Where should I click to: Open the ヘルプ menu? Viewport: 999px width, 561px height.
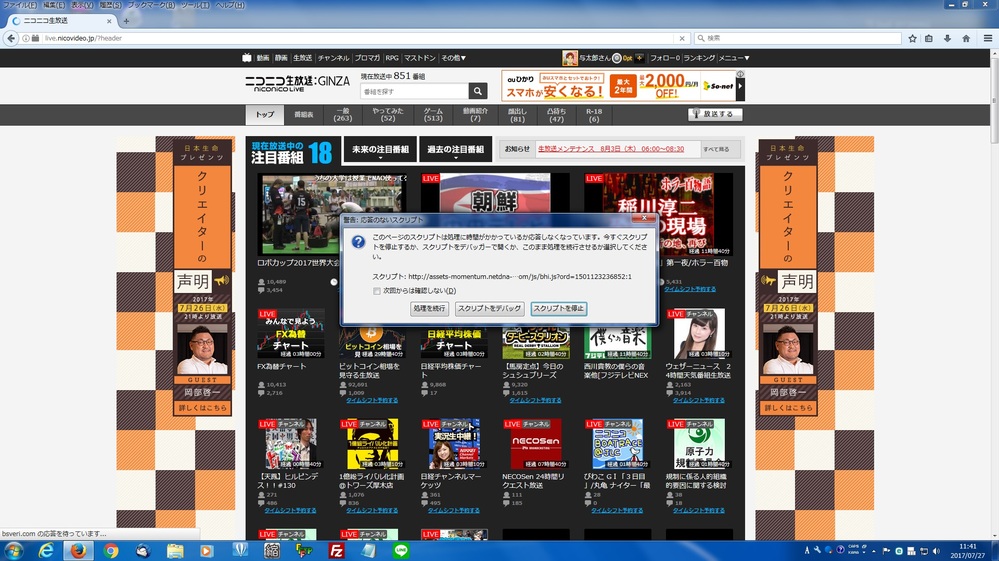pos(230,5)
